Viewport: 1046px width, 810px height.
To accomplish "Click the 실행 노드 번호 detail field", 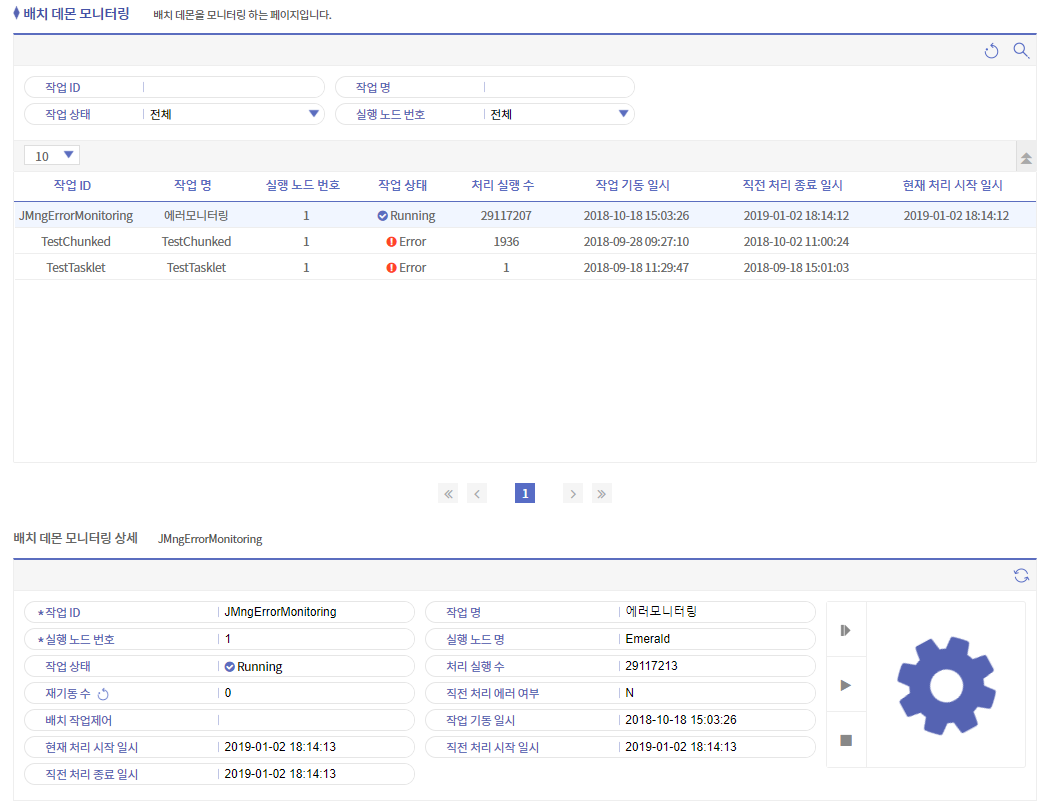I will (x=219, y=639).
